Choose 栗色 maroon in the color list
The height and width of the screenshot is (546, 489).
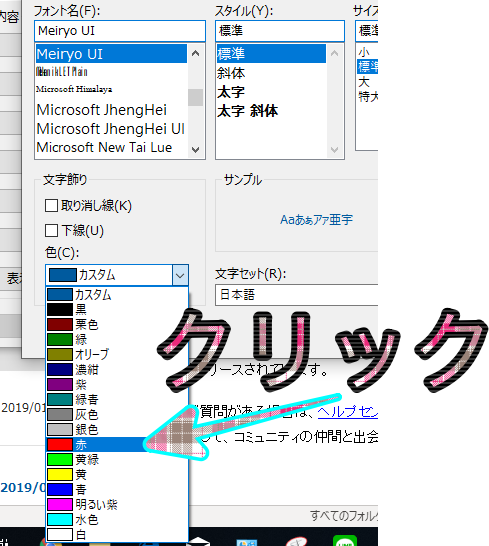[117, 325]
